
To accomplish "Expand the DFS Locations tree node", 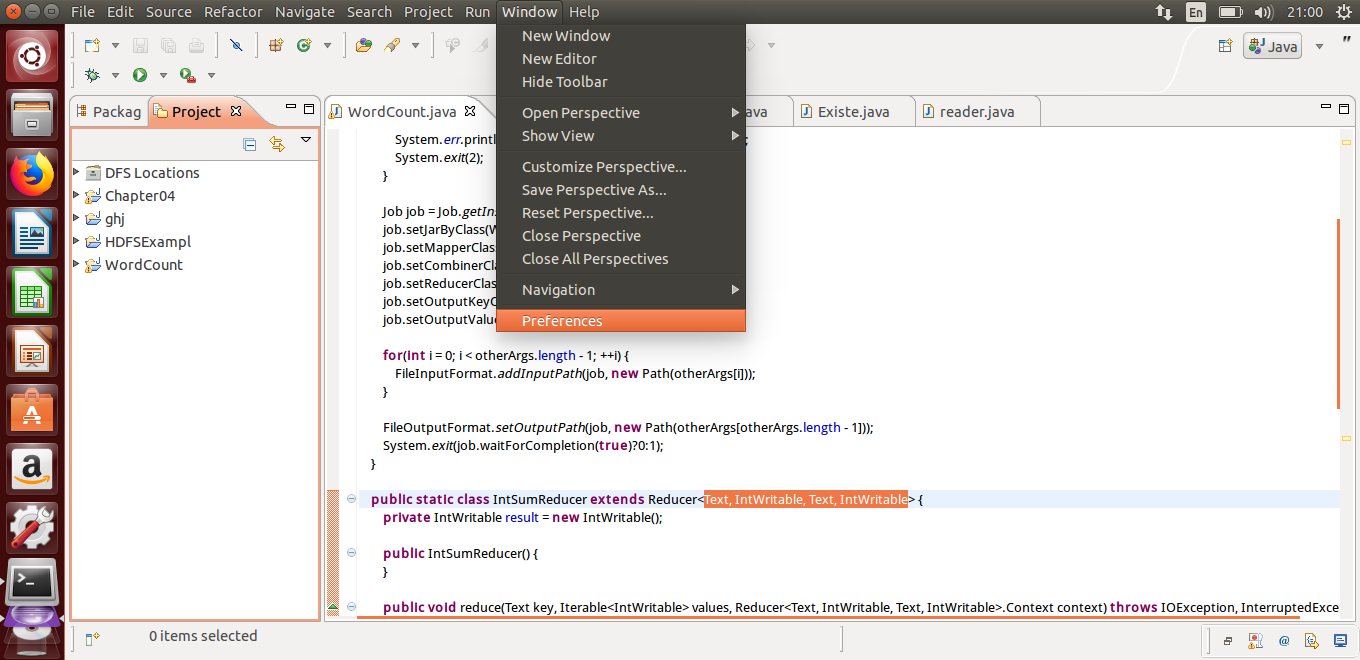I will [77, 172].
